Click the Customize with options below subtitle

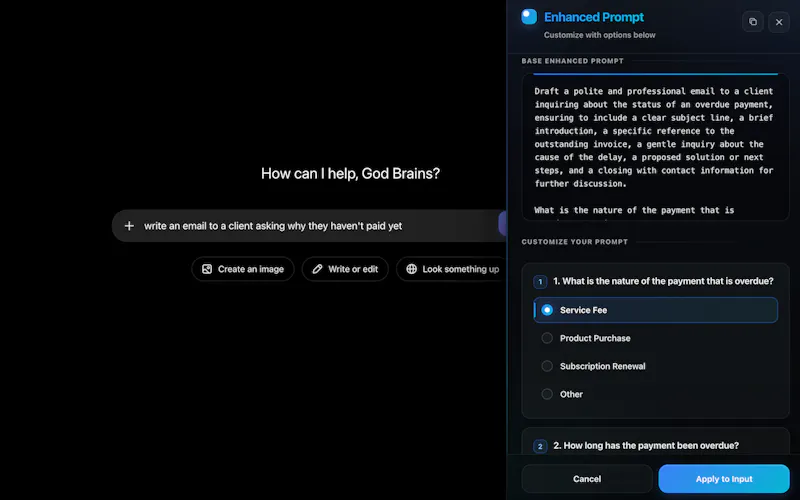click(x=599, y=35)
